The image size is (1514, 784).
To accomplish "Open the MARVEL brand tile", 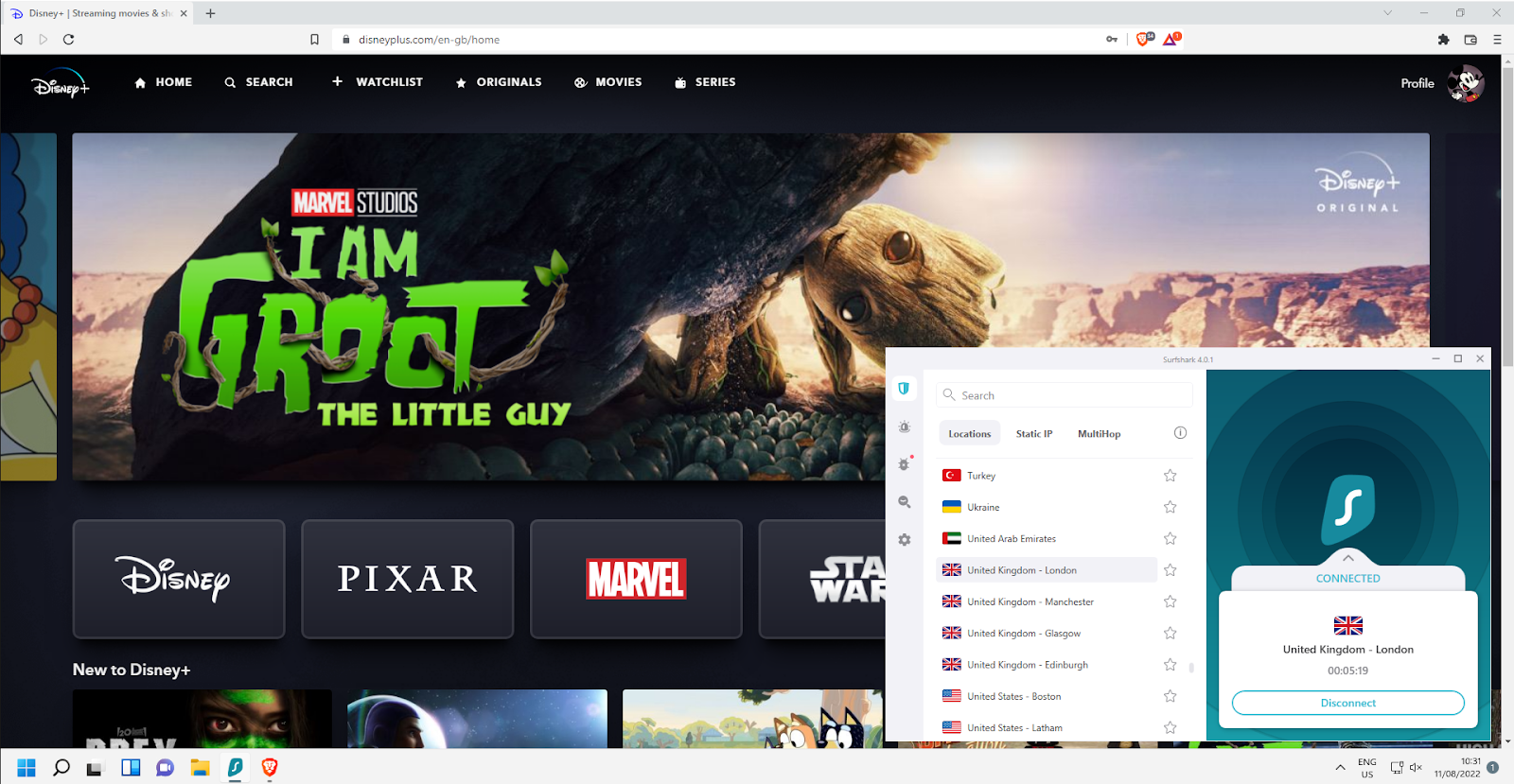I will pos(637,579).
